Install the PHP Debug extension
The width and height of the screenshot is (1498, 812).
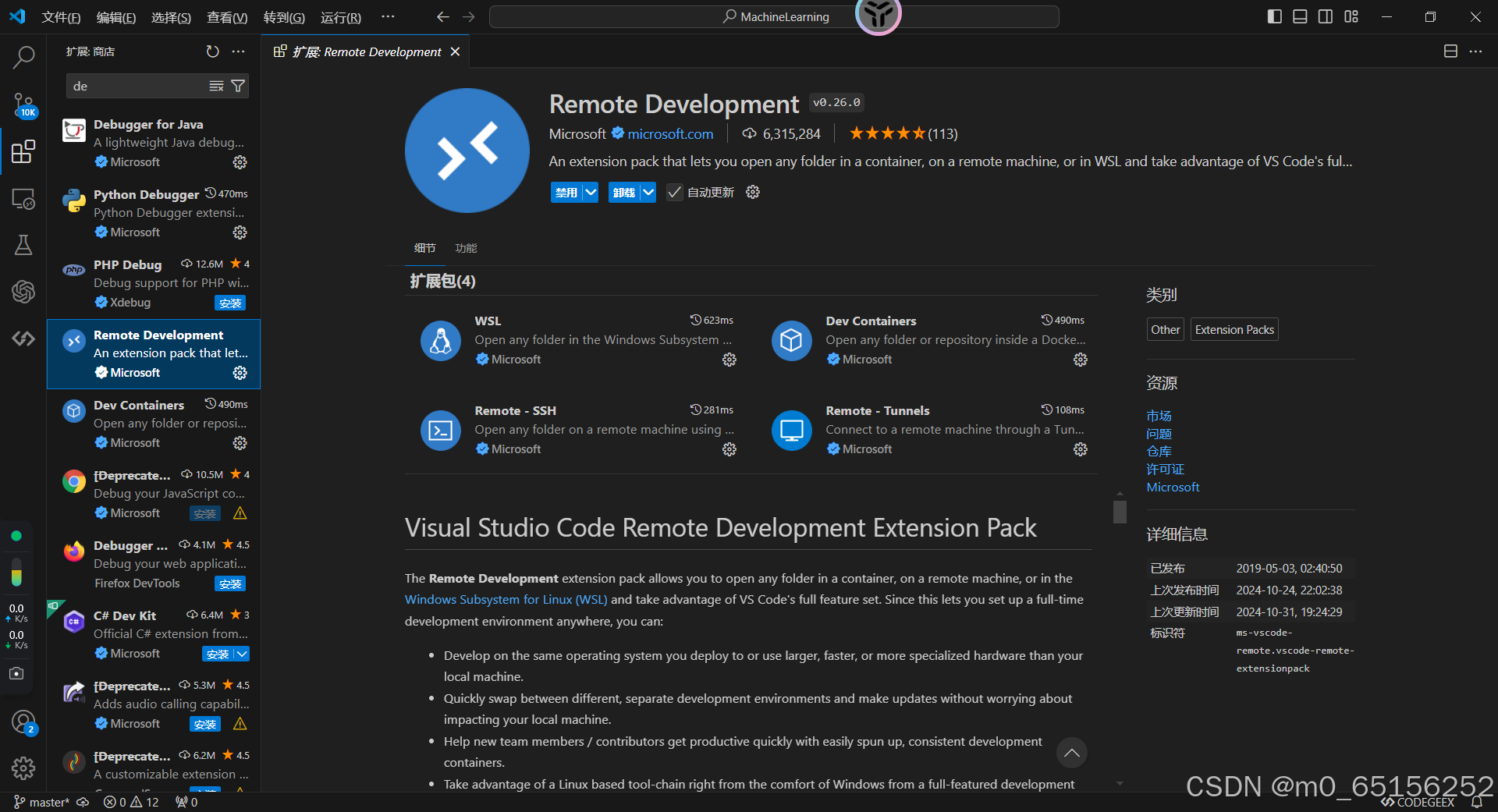click(x=230, y=303)
